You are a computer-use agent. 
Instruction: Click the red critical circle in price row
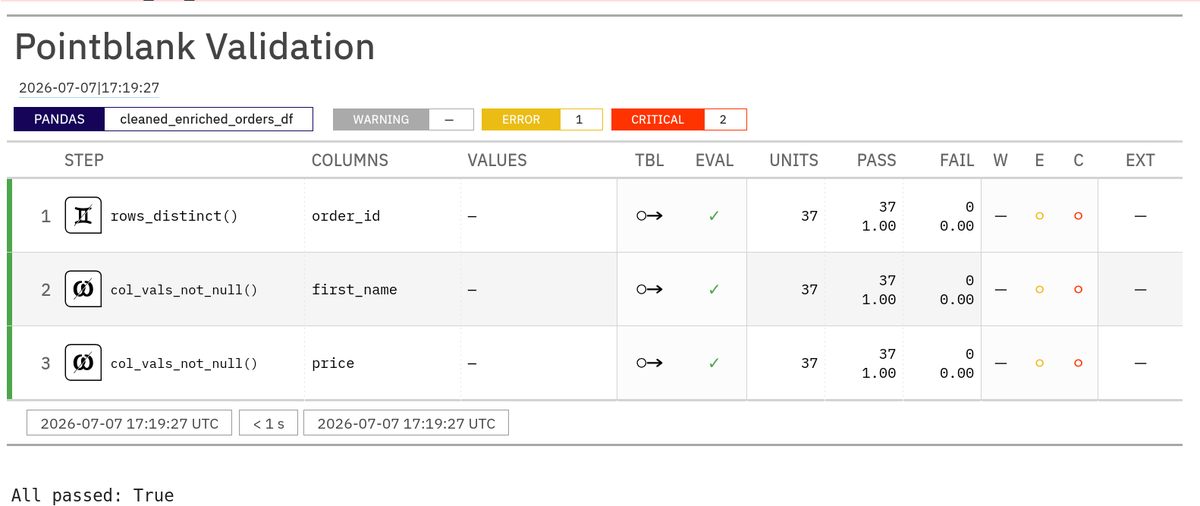[x=1078, y=364]
